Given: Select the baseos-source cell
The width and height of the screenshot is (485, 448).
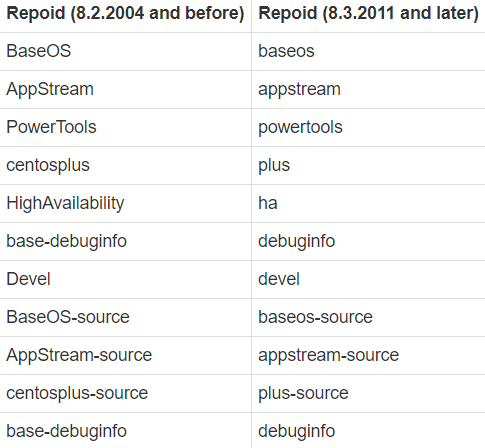Looking at the screenshot, I should point(368,317).
